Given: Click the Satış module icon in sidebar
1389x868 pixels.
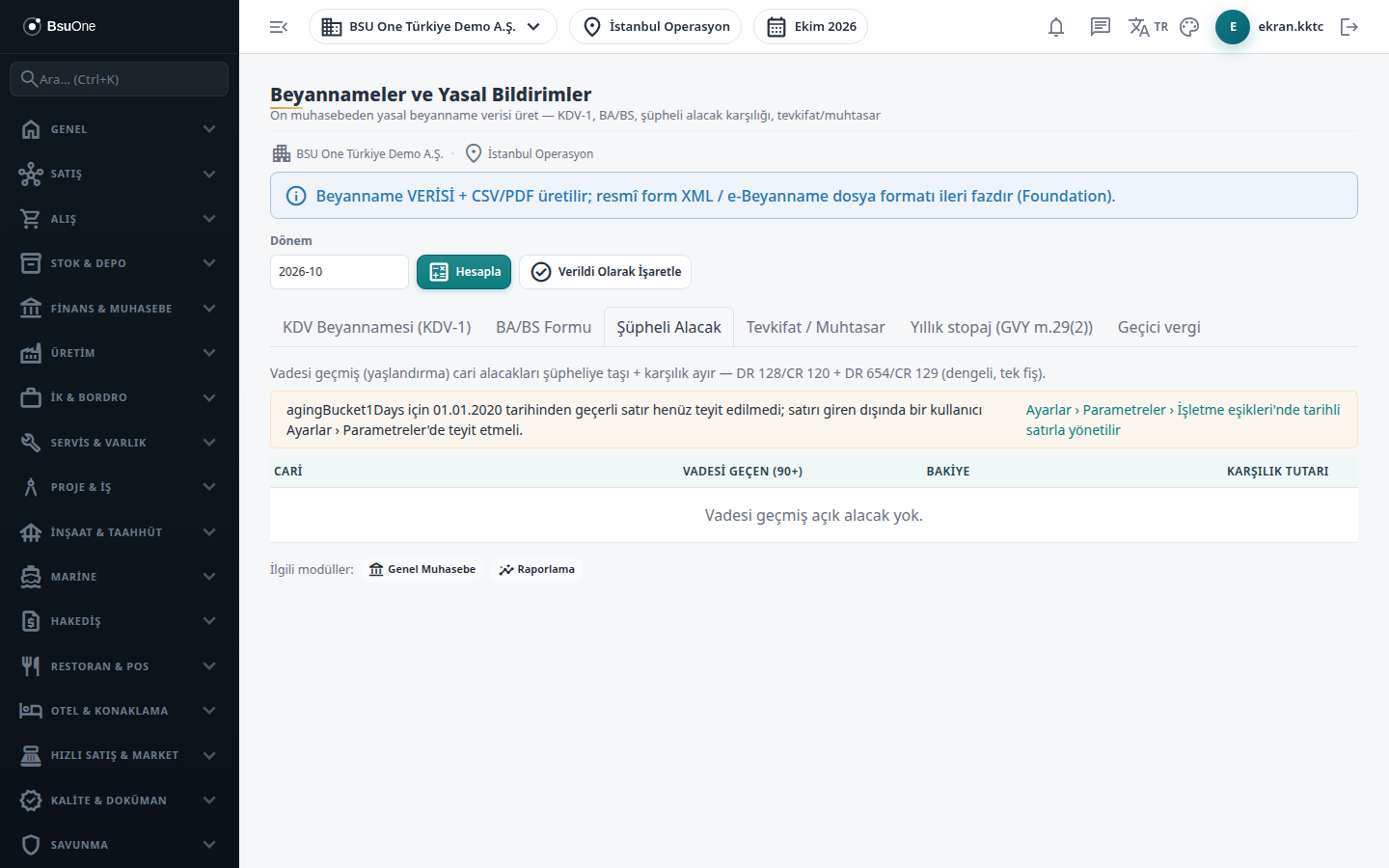Looking at the screenshot, I should tap(31, 174).
